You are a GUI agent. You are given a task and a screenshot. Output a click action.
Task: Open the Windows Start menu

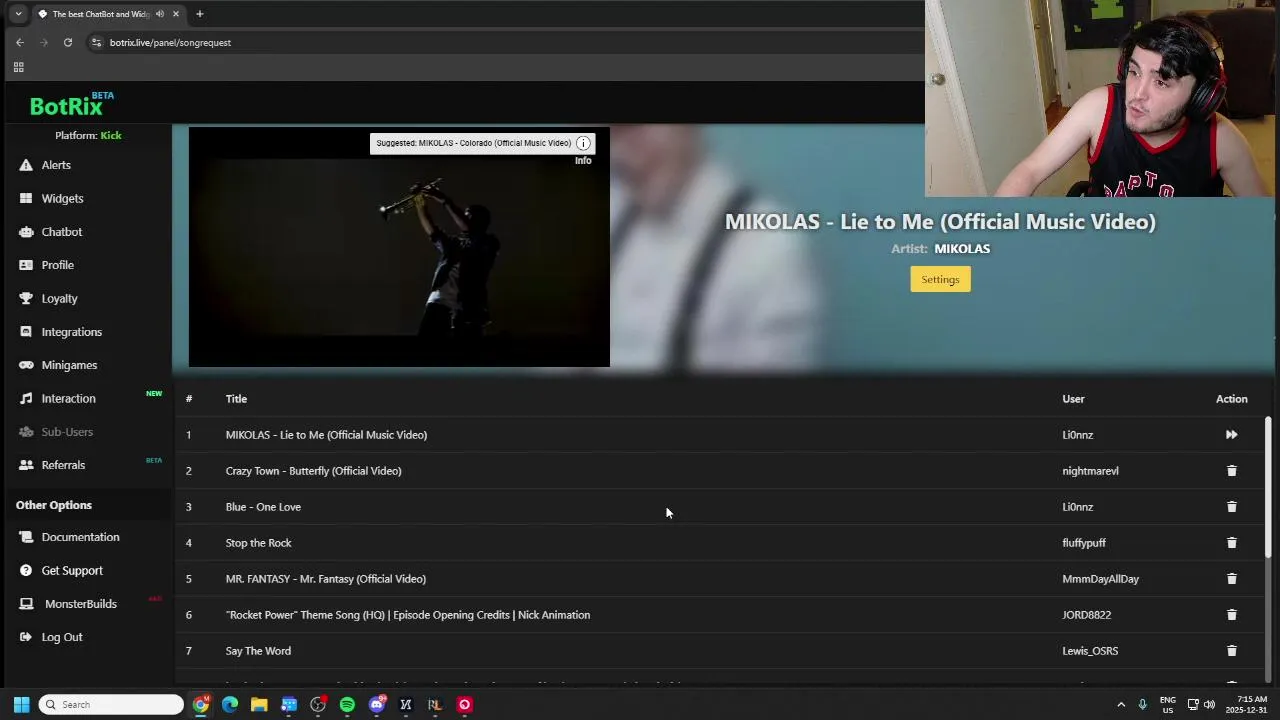tap(21, 704)
